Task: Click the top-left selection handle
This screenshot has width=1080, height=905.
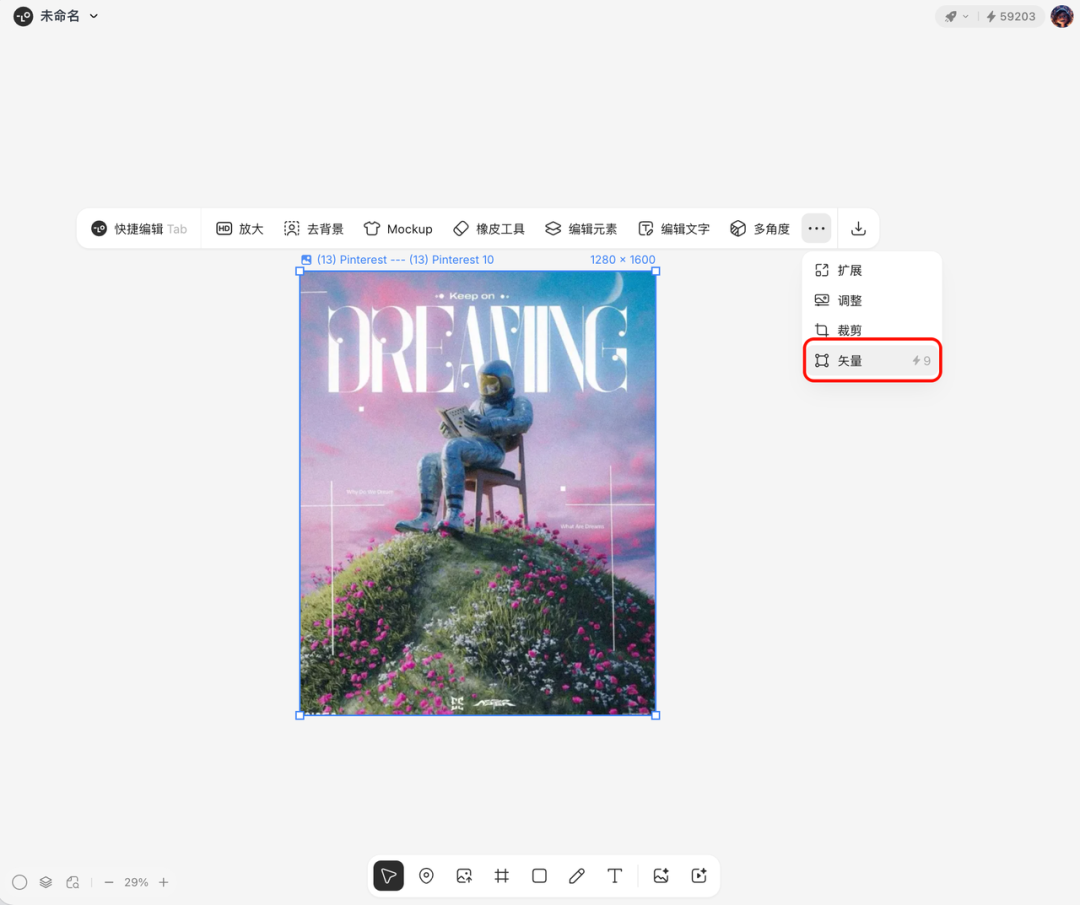Action: pyautogui.click(x=300, y=271)
